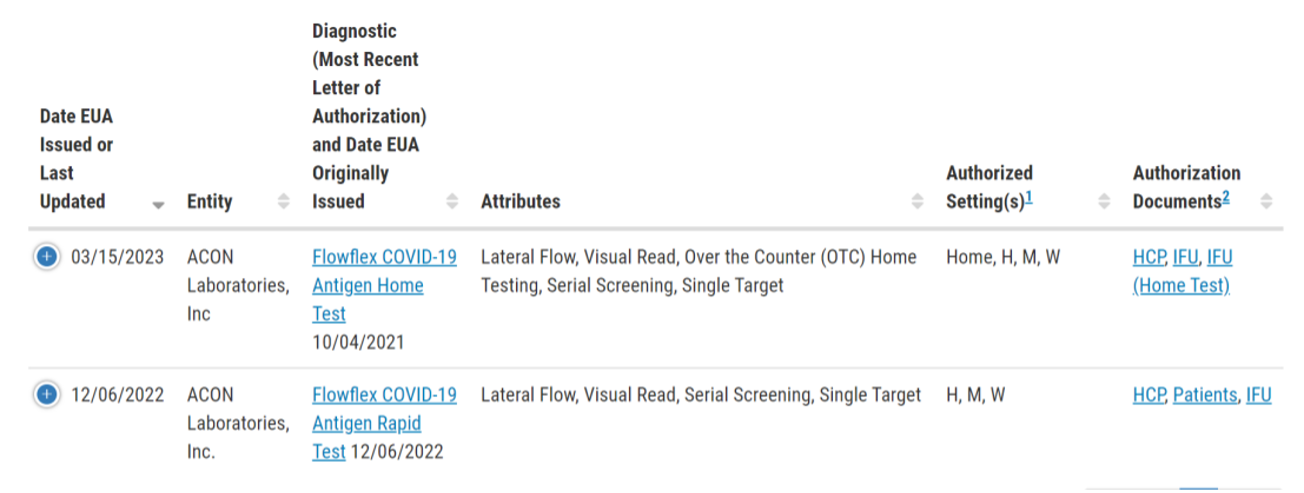Image resolution: width=1304 pixels, height=493 pixels.
Task: Expand the 03/15/2023 row details
Action: [46, 257]
